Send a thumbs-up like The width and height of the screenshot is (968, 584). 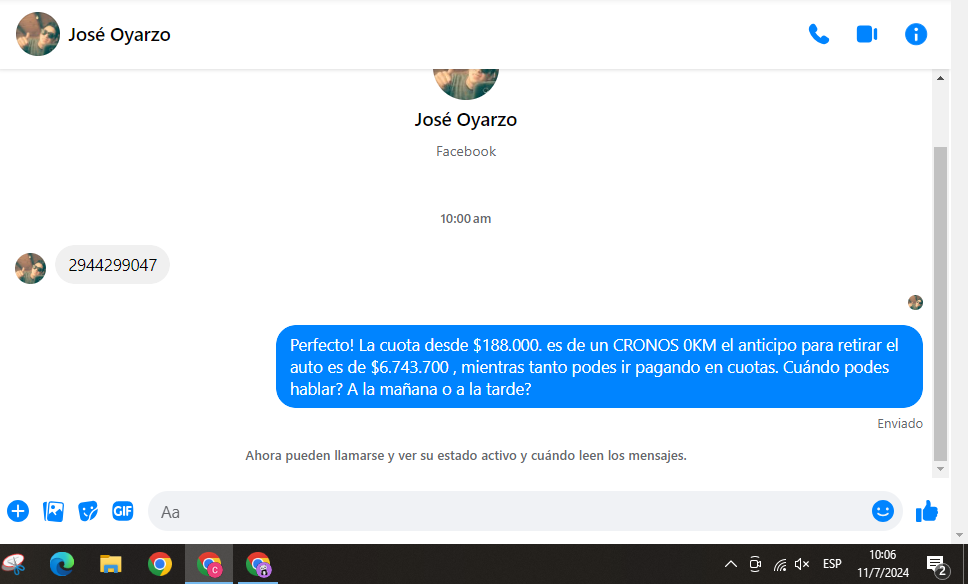(x=927, y=511)
